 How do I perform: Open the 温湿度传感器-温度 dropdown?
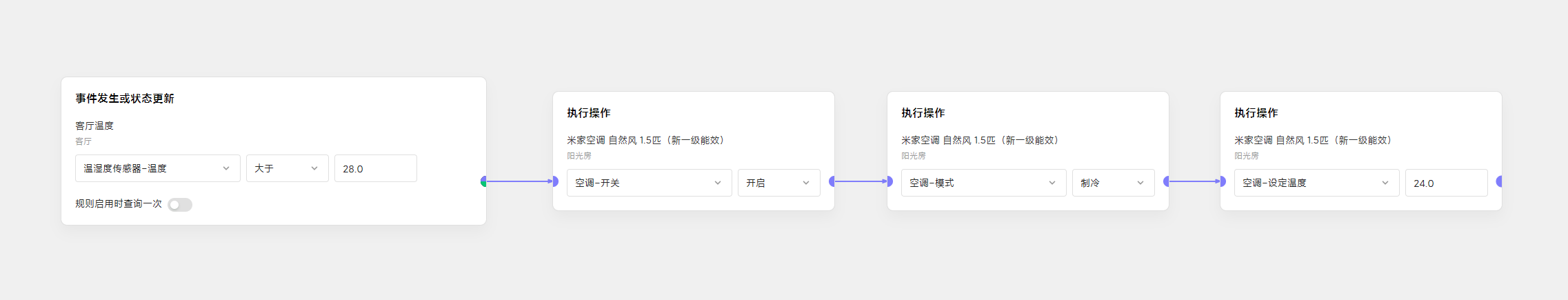(x=158, y=168)
